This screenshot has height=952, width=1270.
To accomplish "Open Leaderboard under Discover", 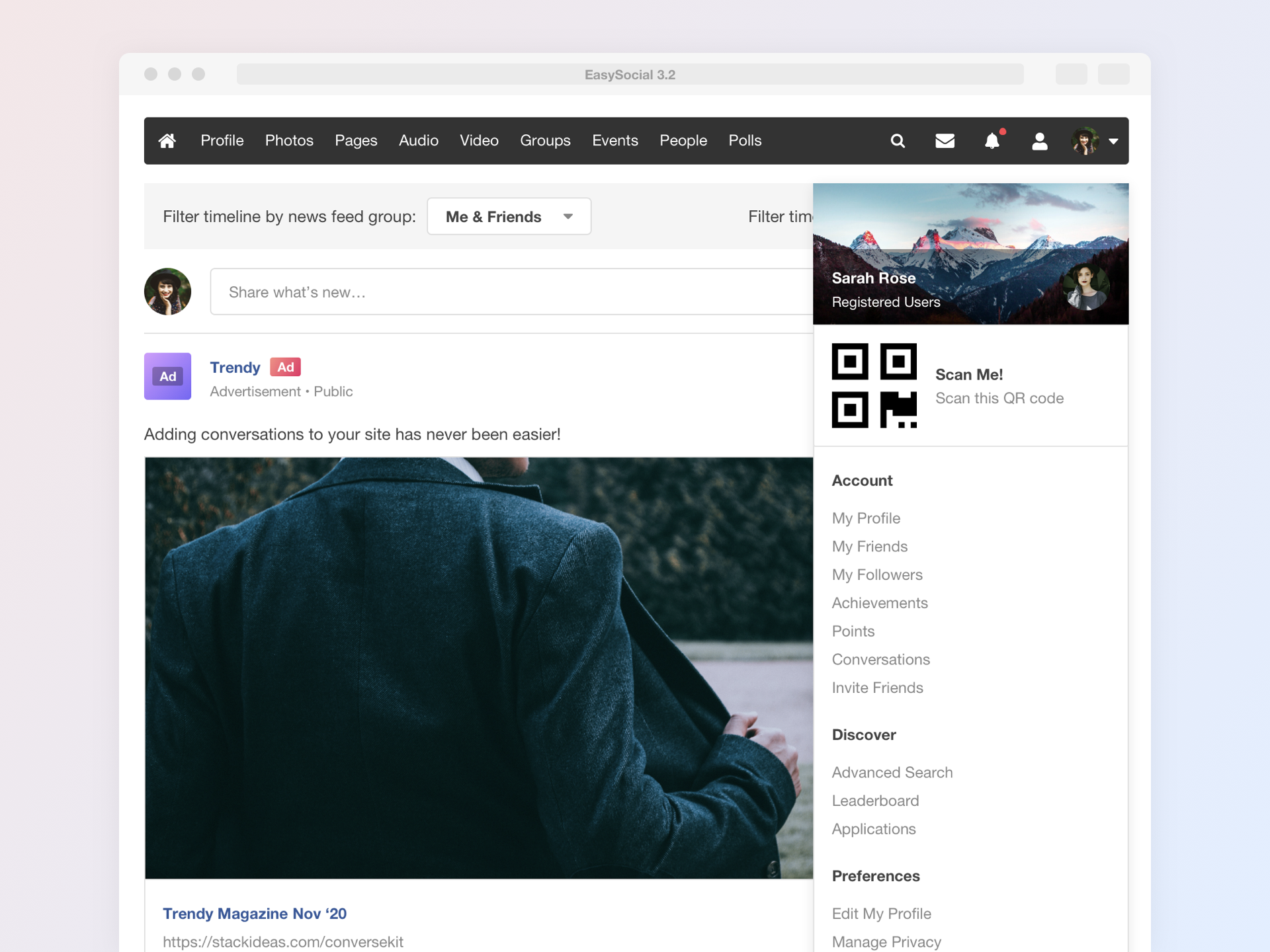I will (875, 801).
